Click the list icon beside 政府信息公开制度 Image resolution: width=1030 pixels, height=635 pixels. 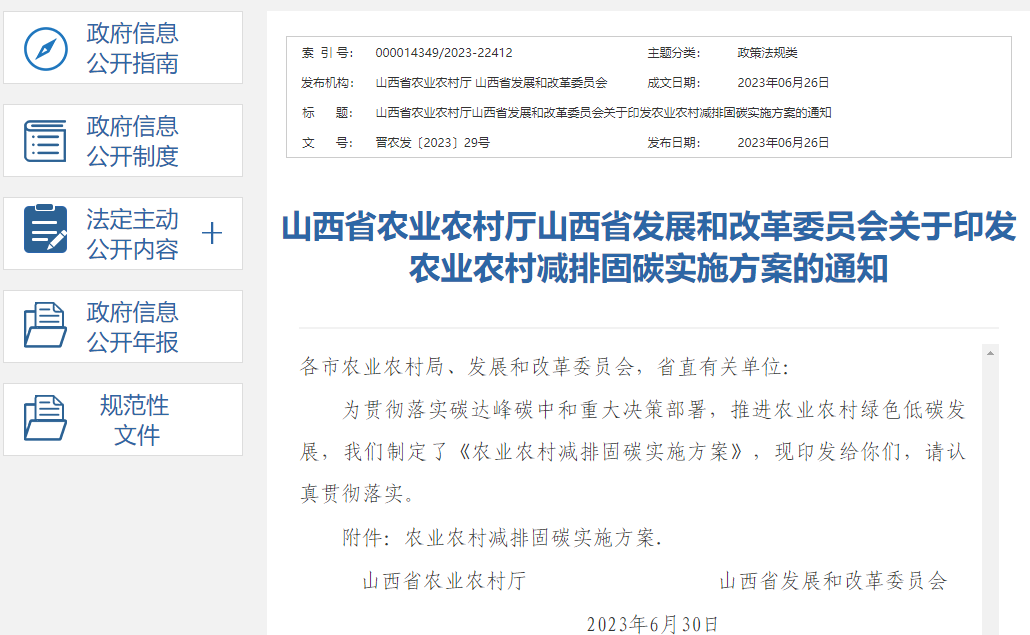(45, 141)
